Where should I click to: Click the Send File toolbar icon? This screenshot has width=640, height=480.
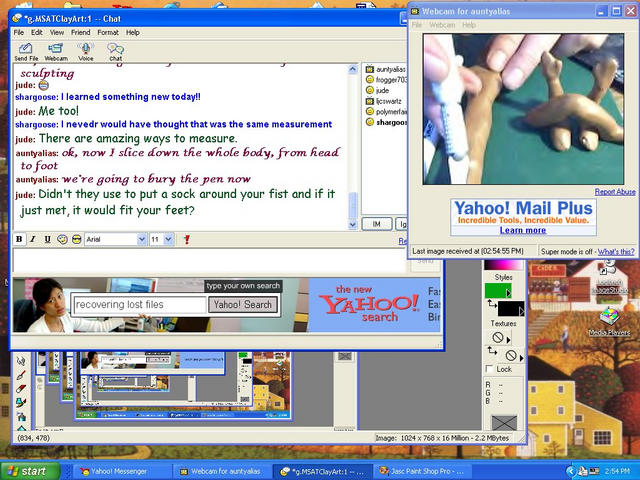tap(26, 52)
